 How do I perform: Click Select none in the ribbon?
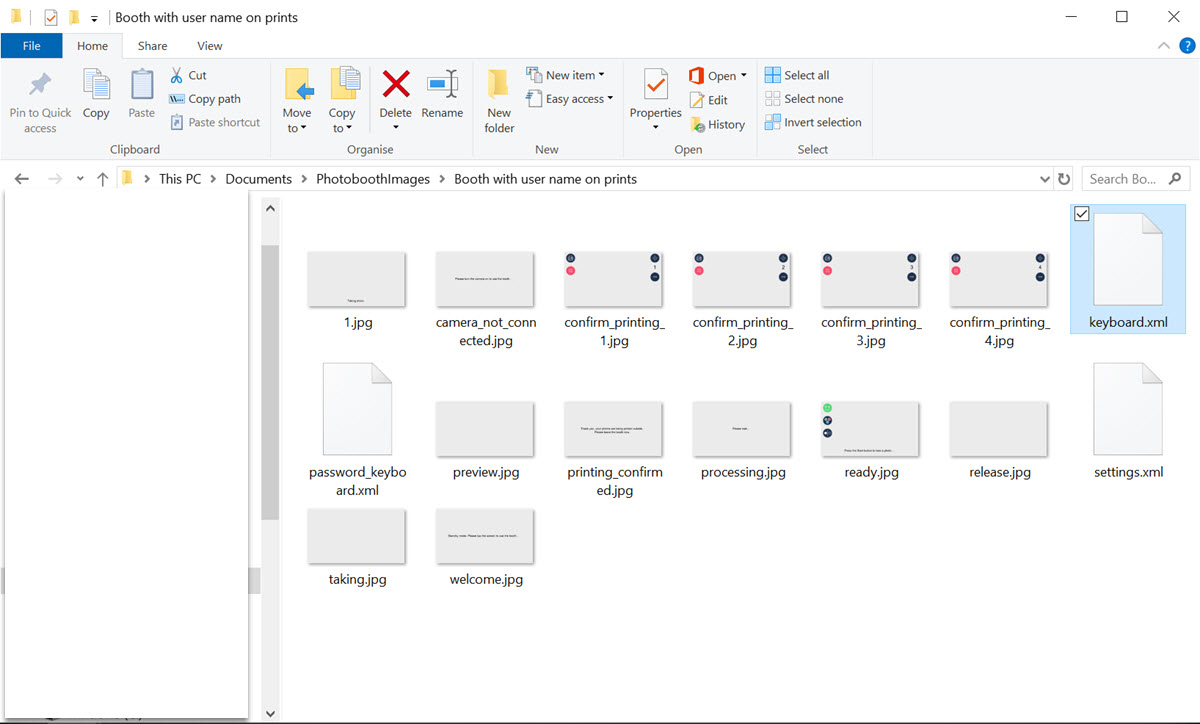click(x=804, y=99)
